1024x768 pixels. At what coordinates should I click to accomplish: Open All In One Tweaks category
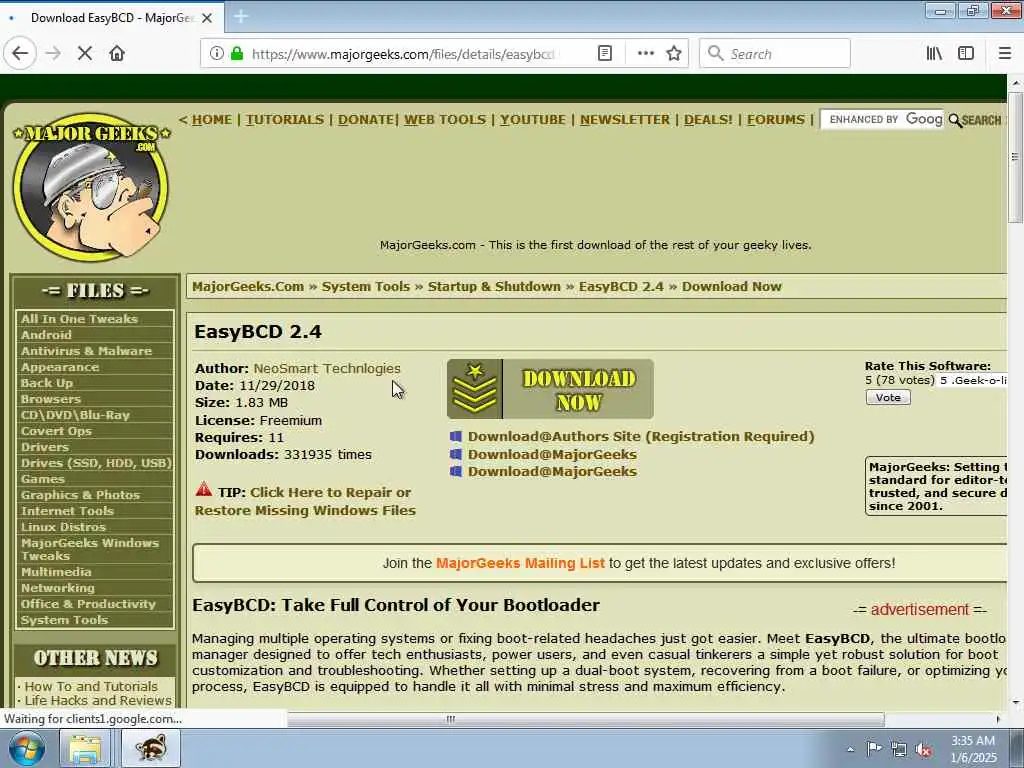[80, 319]
